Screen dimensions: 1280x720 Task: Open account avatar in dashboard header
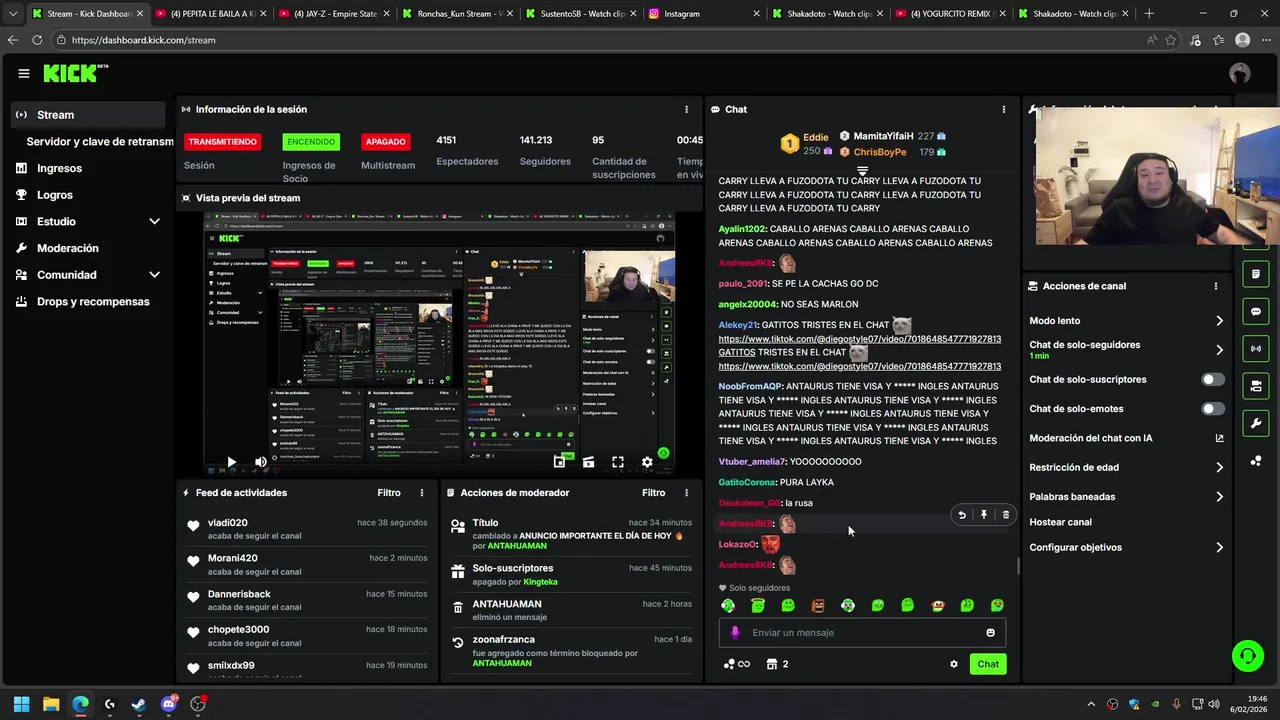point(1240,73)
